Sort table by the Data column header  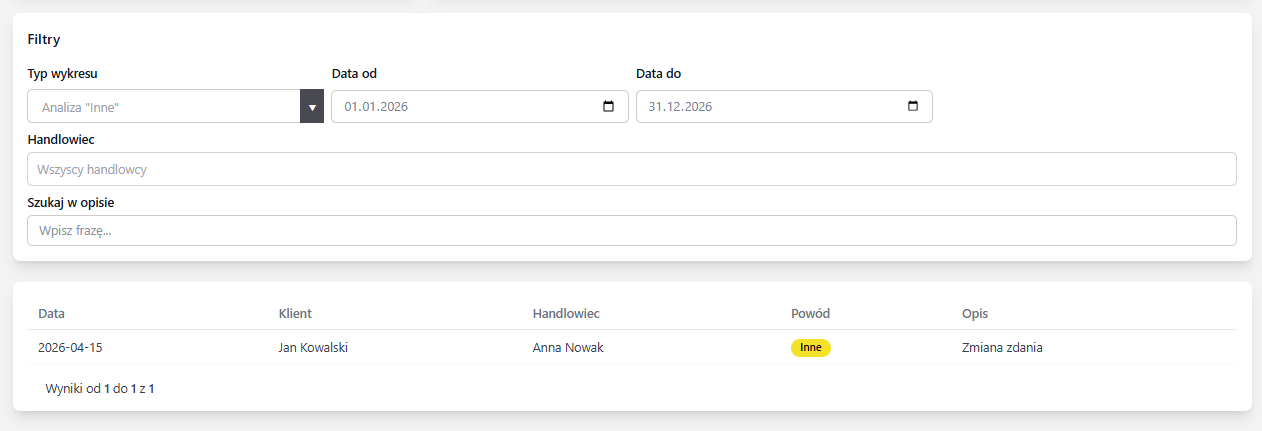pyautogui.click(x=51, y=314)
